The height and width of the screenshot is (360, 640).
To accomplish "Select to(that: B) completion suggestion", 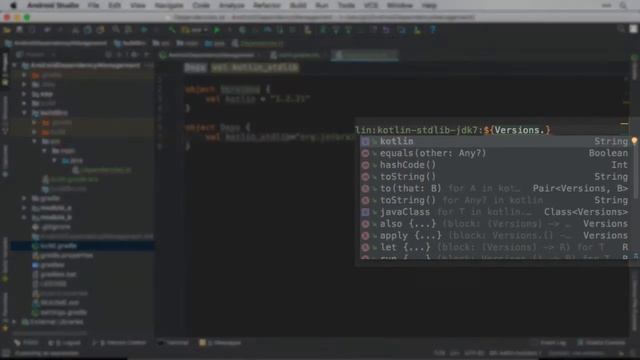I will tap(495, 189).
